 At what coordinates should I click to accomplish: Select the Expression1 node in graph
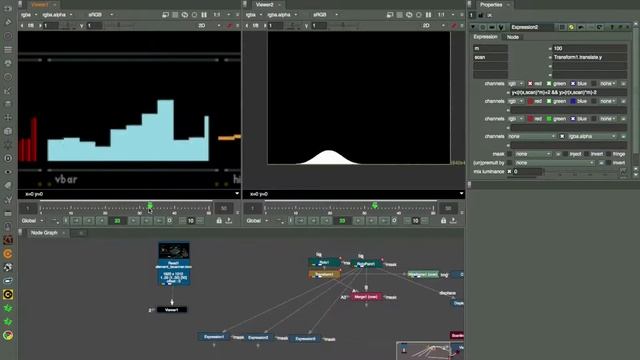pyautogui.click(x=214, y=337)
